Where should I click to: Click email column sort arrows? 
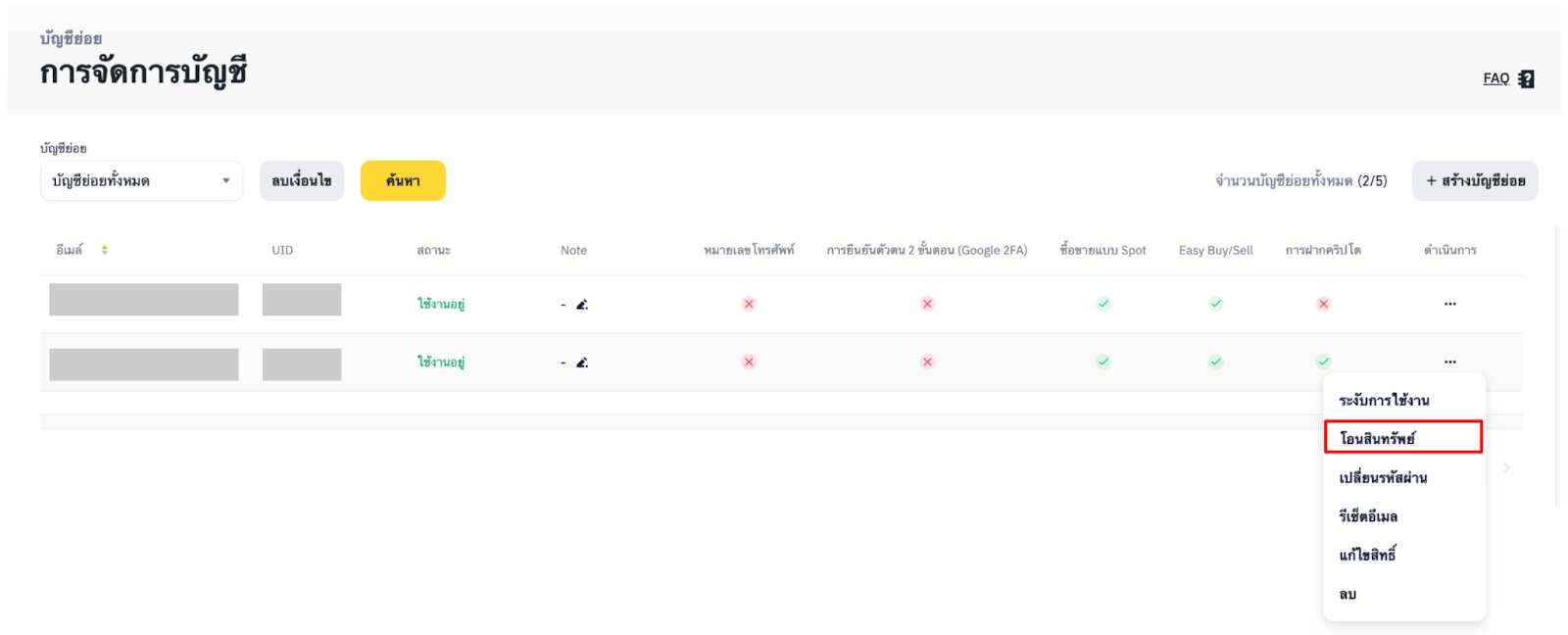tap(105, 251)
